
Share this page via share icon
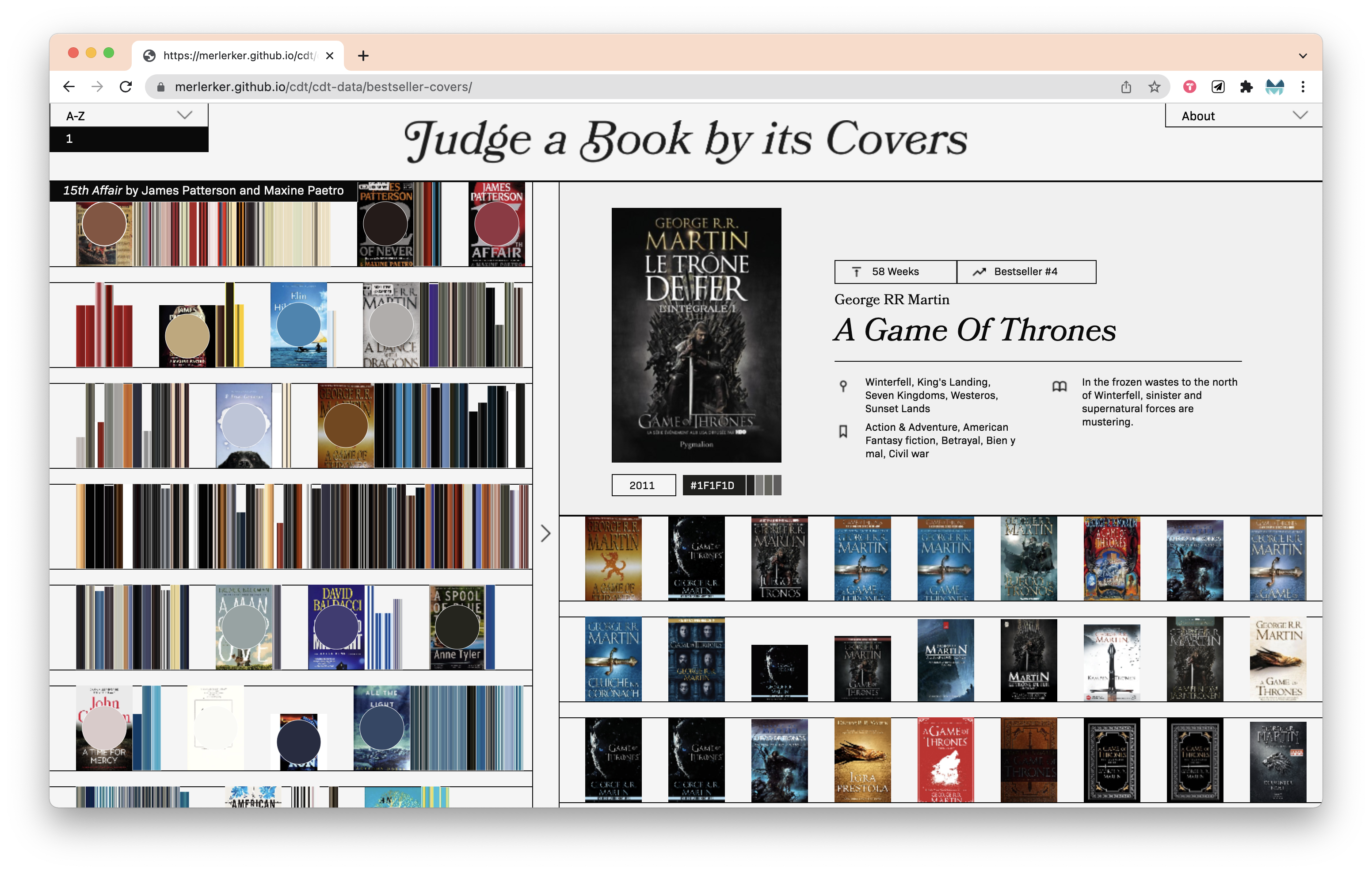click(1126, 87)
